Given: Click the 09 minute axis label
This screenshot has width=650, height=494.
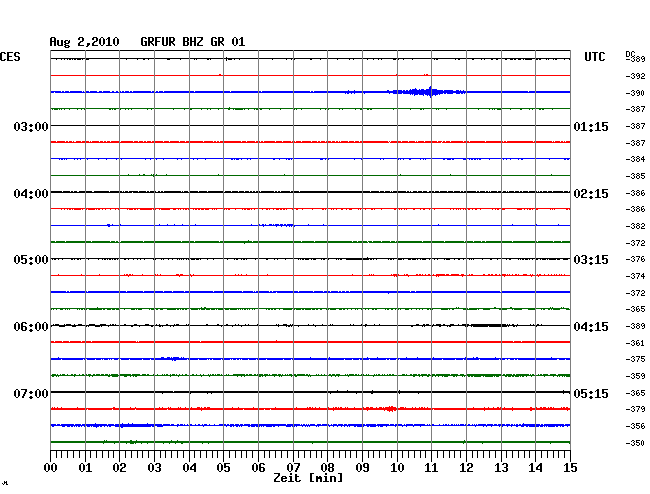Looking at the screenshot, I should point(362,468).
